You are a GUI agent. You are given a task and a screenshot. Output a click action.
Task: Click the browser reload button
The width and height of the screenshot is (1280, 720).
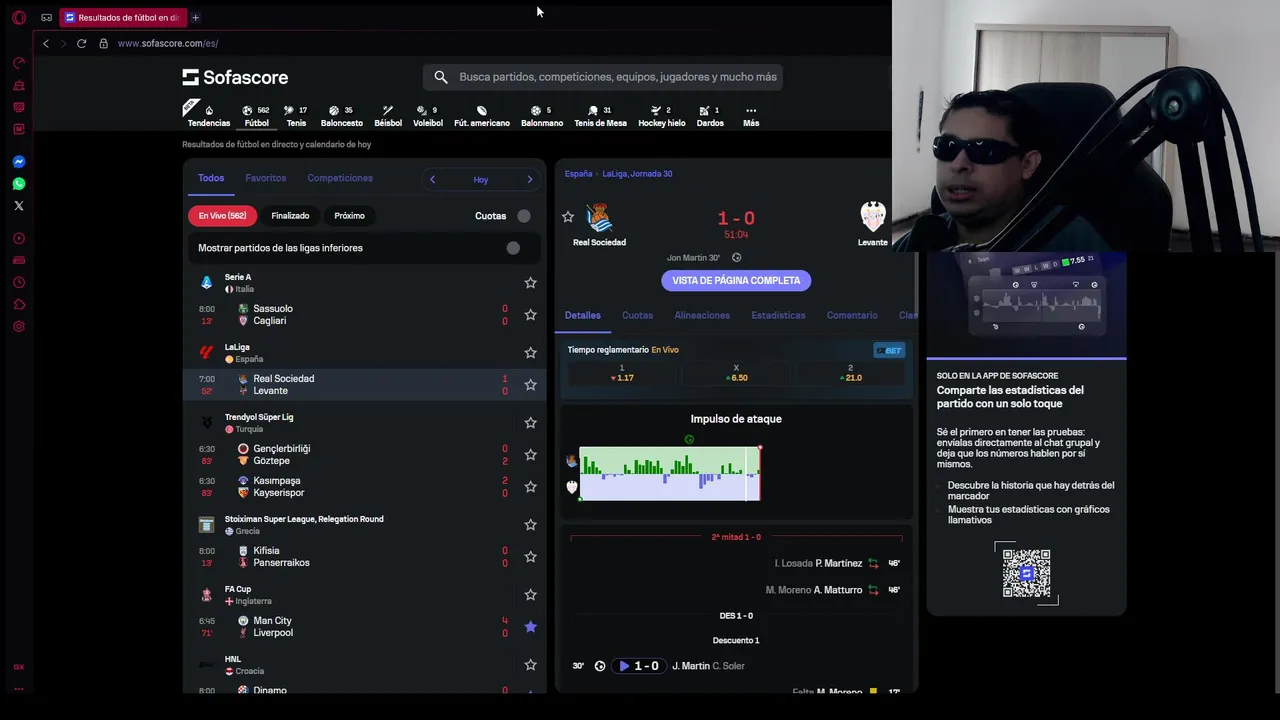point(81,43)
